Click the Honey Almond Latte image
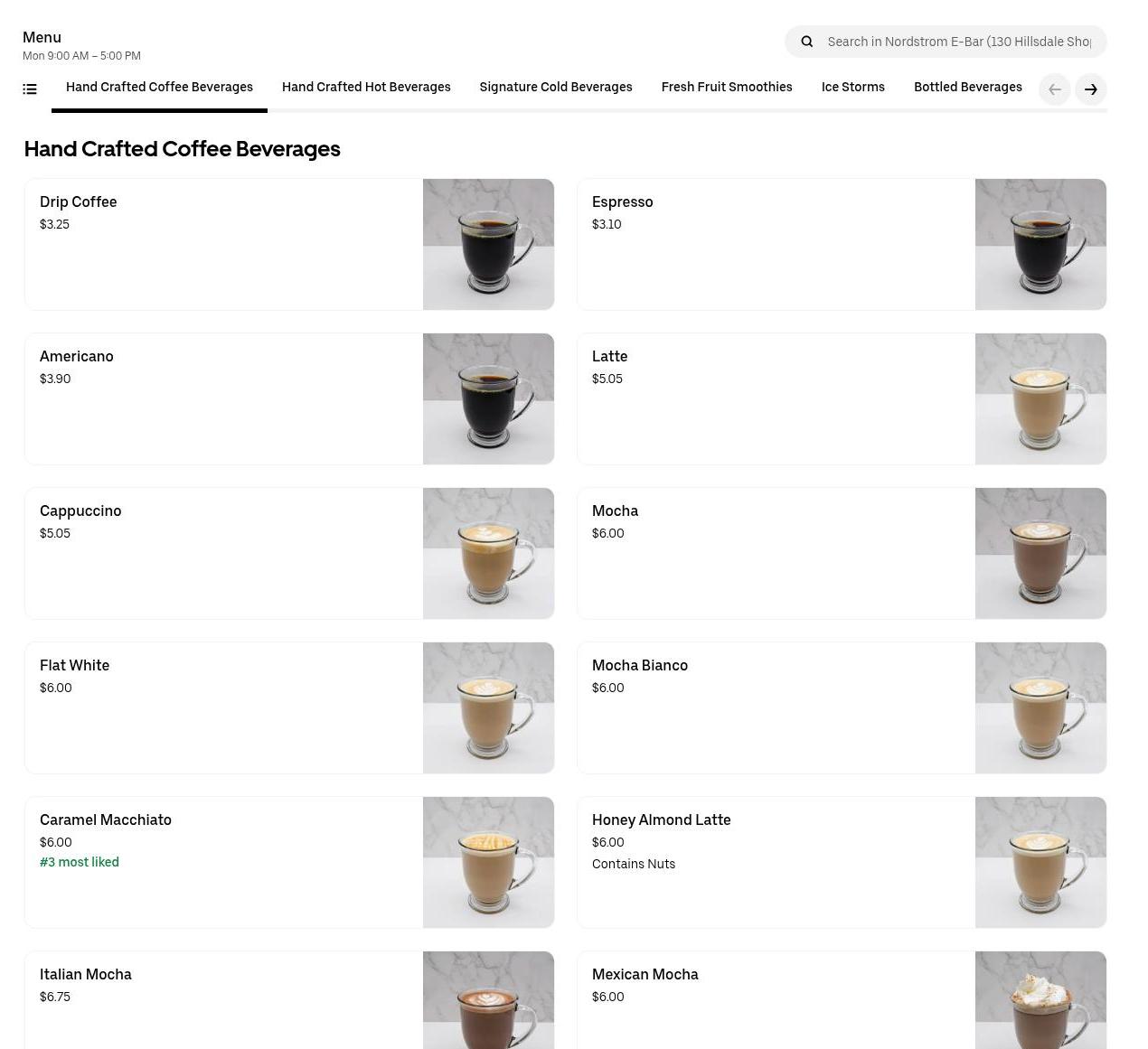The image size is (1148, 1049). tap(1040, 863)
